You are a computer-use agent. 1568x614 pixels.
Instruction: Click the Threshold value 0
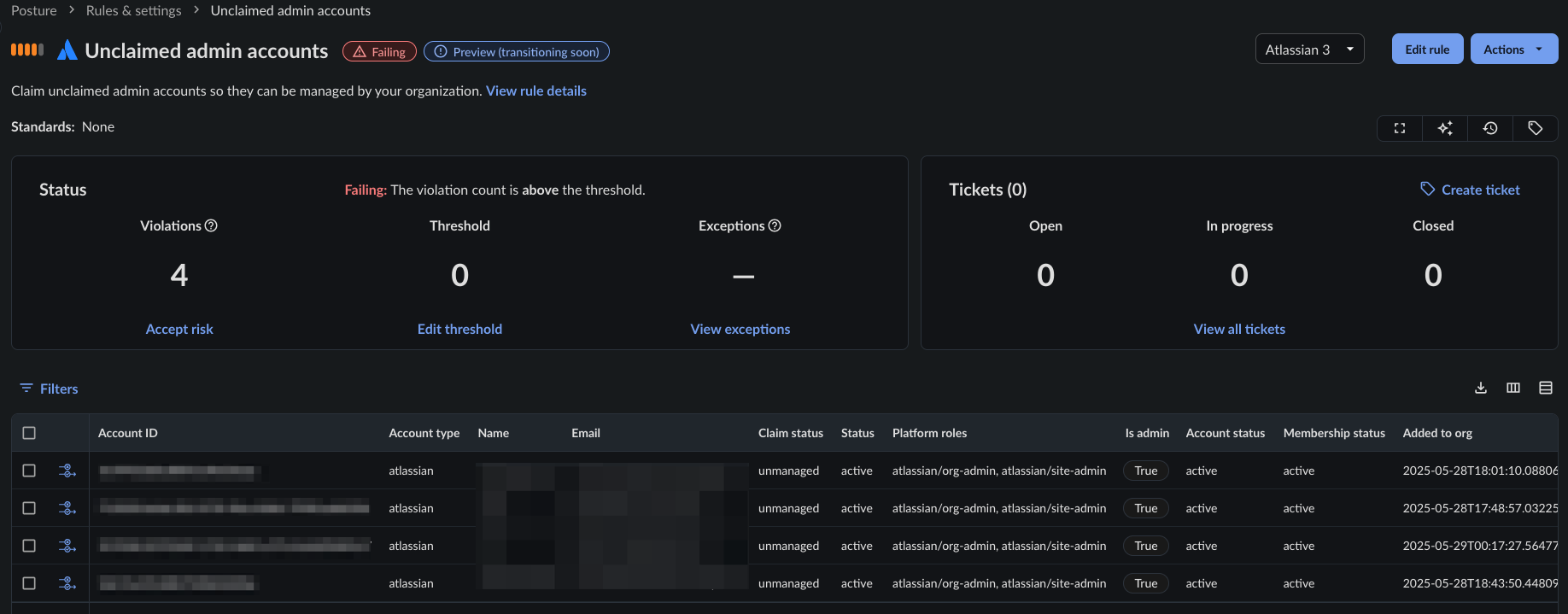click(x=459, y=275)
